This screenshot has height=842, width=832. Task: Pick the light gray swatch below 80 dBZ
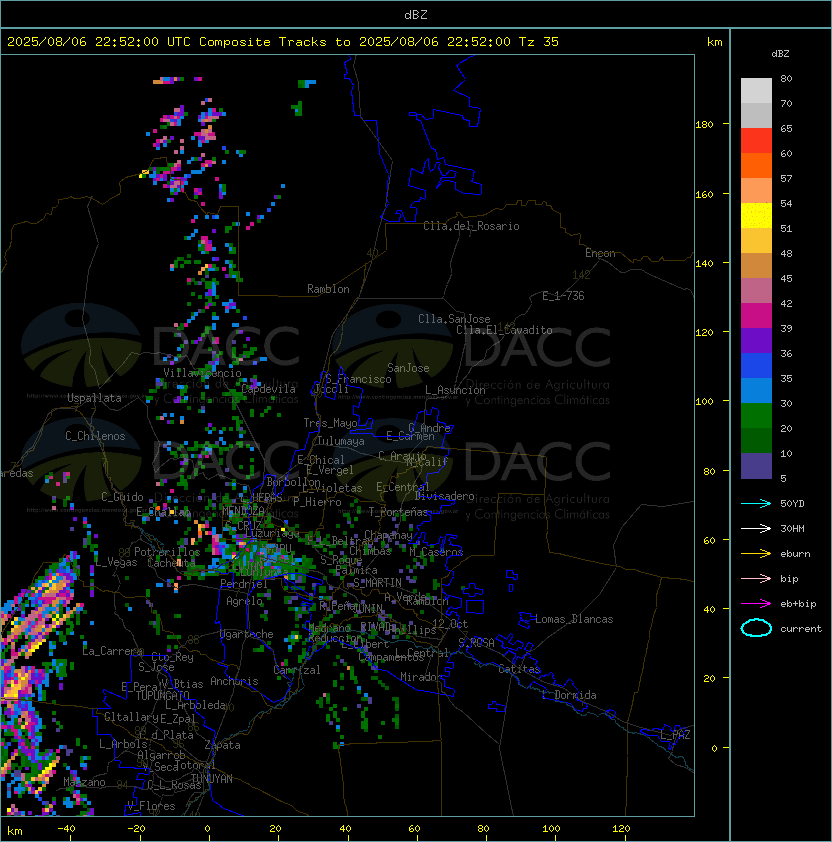coord(756,90)
